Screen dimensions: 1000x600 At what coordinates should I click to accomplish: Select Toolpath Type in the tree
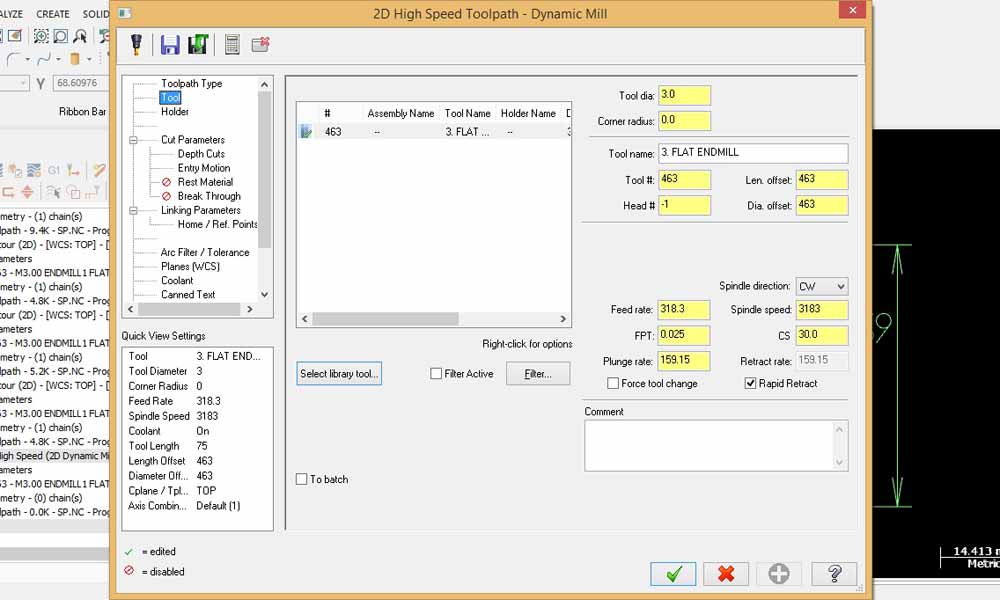click(191, 84)
